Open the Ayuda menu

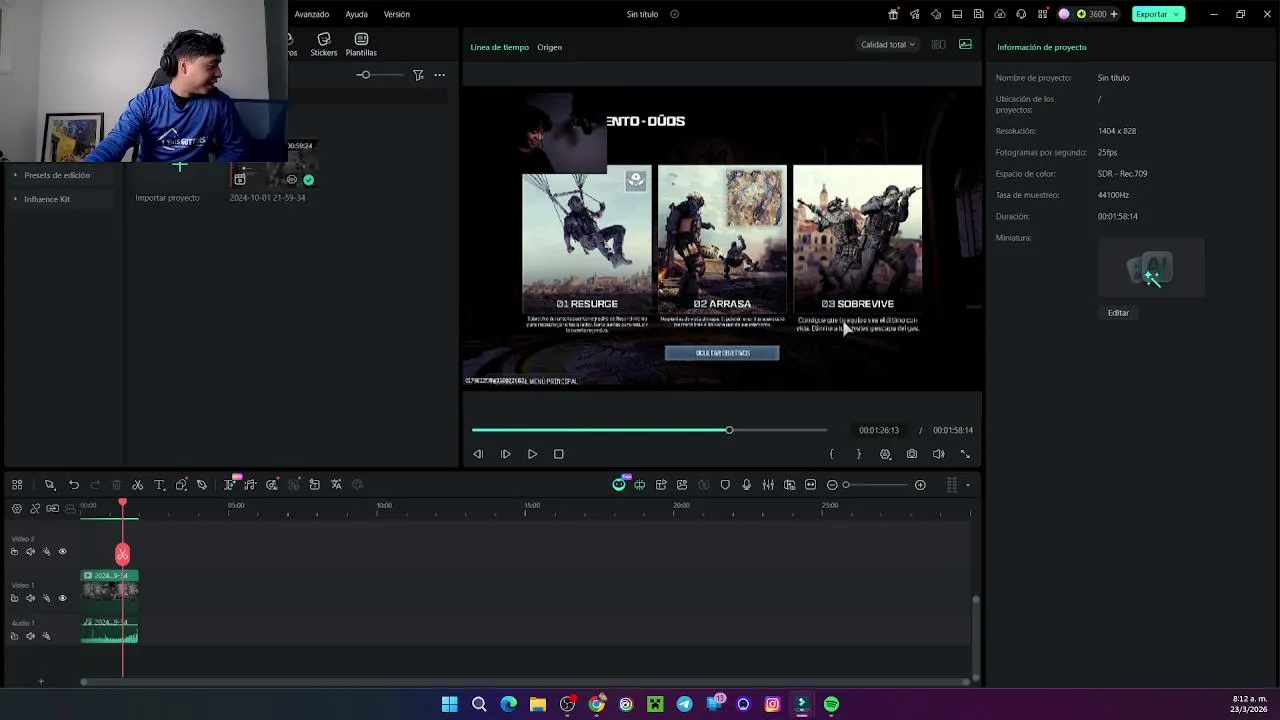356,14
